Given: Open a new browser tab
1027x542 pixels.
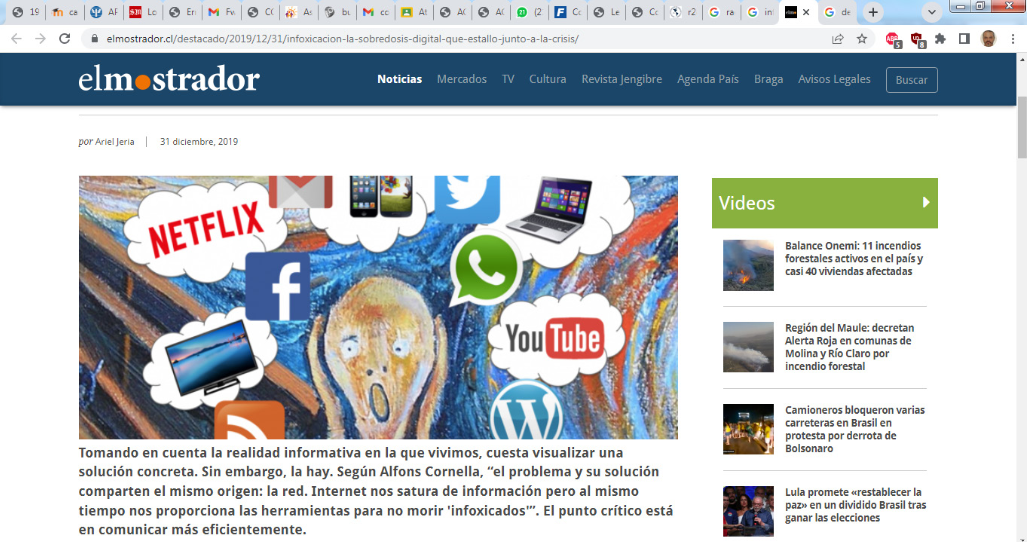Looking at the screenshot, I should click(x=873, y=12).
